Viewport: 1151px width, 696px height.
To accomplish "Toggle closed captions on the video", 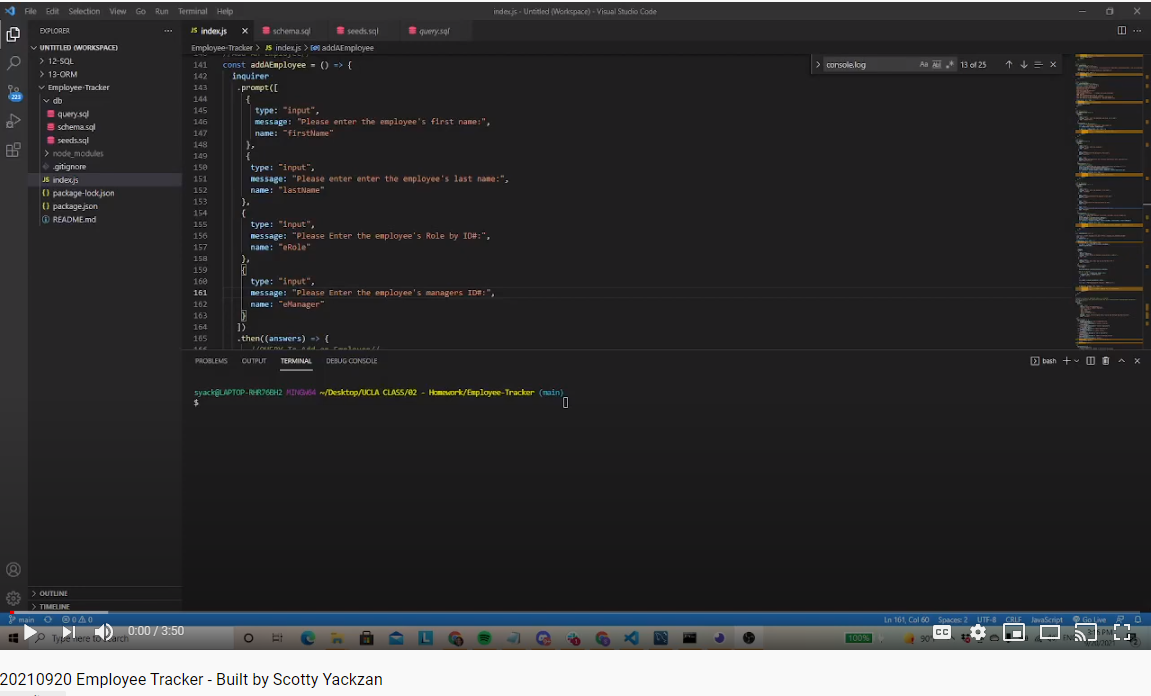I will point(942,632).
